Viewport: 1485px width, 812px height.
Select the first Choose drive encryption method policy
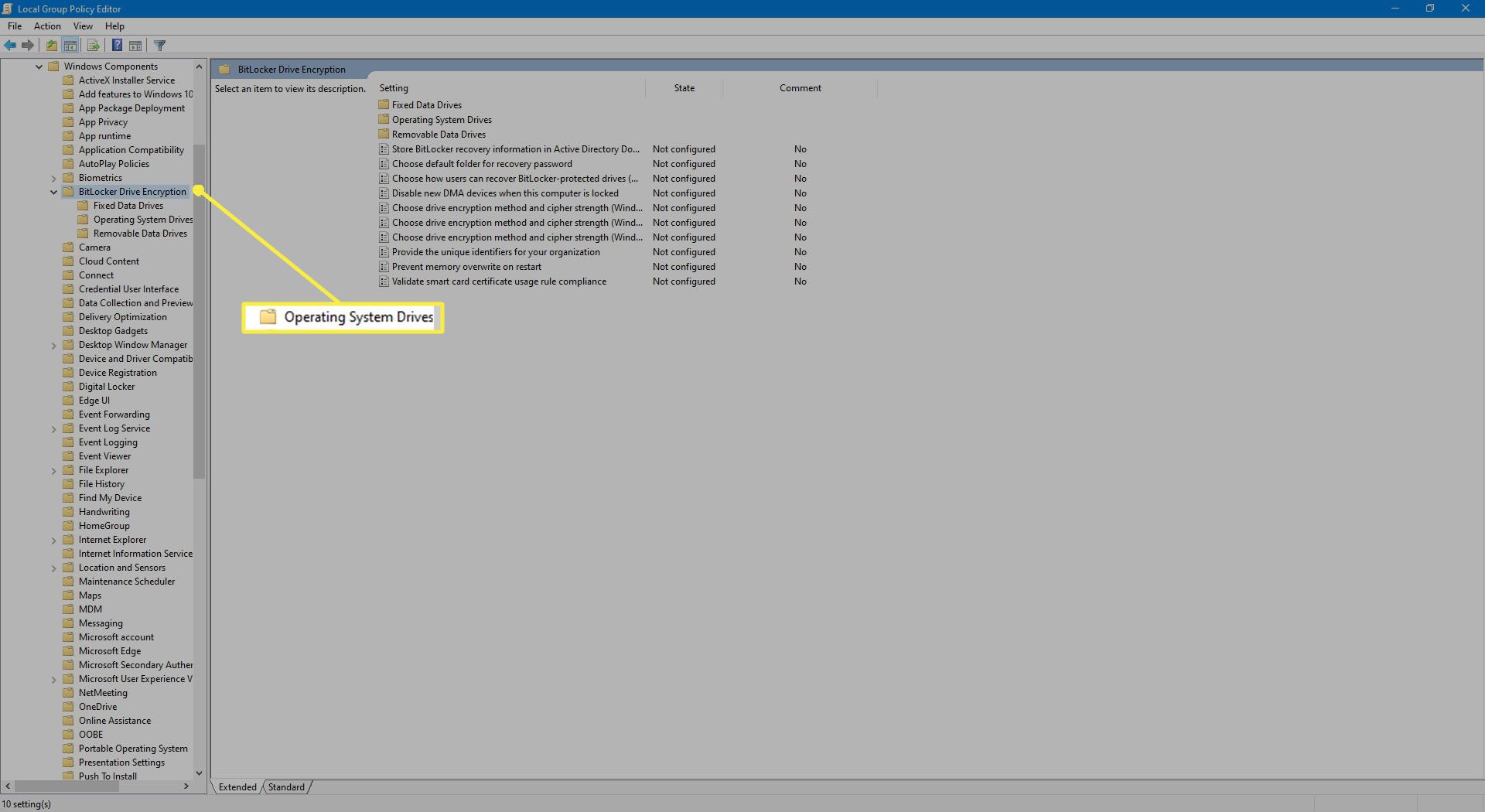(517, 208)
